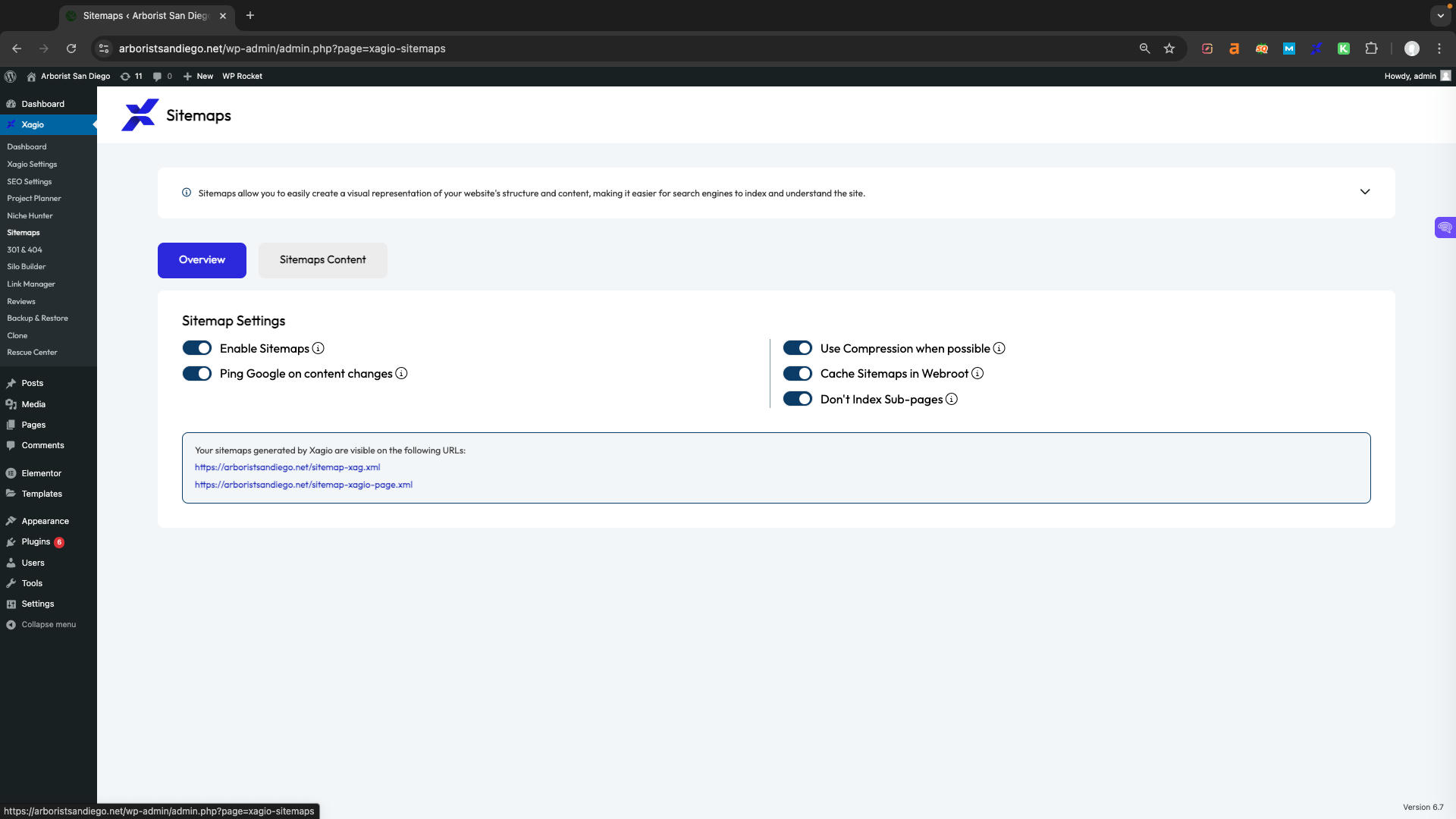This screenshot has height=819, width=1456.
Task: Toggle Use Compression when possible
Action: click(x=798, y=348)
